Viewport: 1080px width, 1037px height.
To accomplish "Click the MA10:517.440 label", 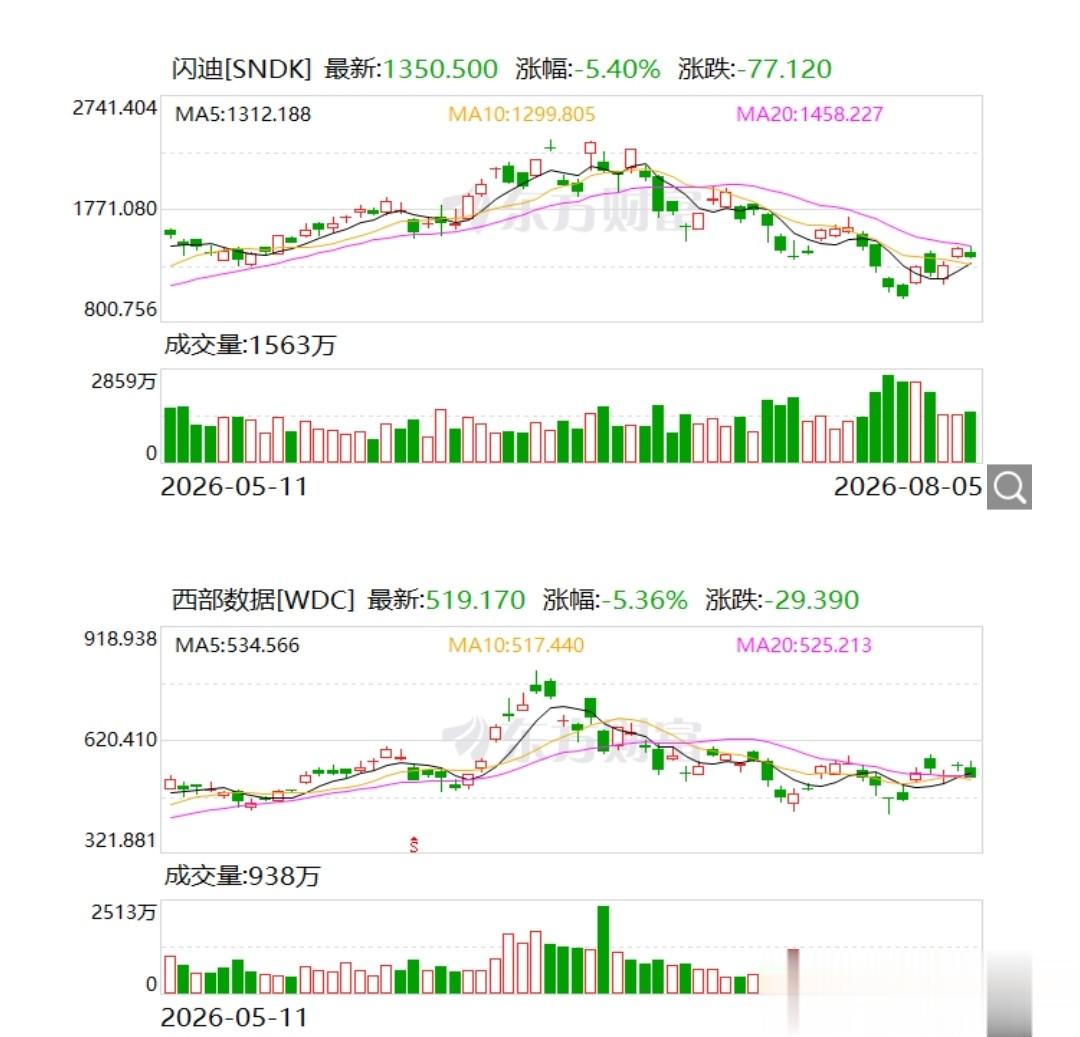I will coord(516,645).
